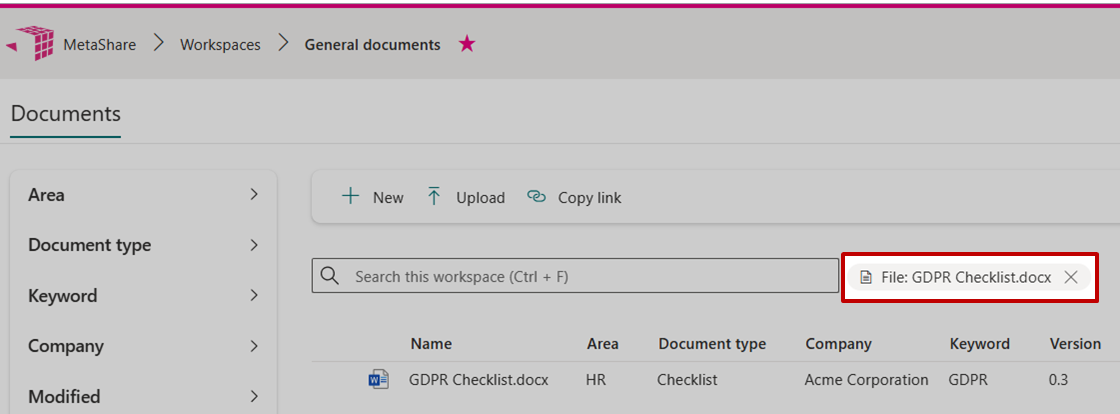1120x414 pixels.
Task: Open the Documents tab
Action: 66,114
